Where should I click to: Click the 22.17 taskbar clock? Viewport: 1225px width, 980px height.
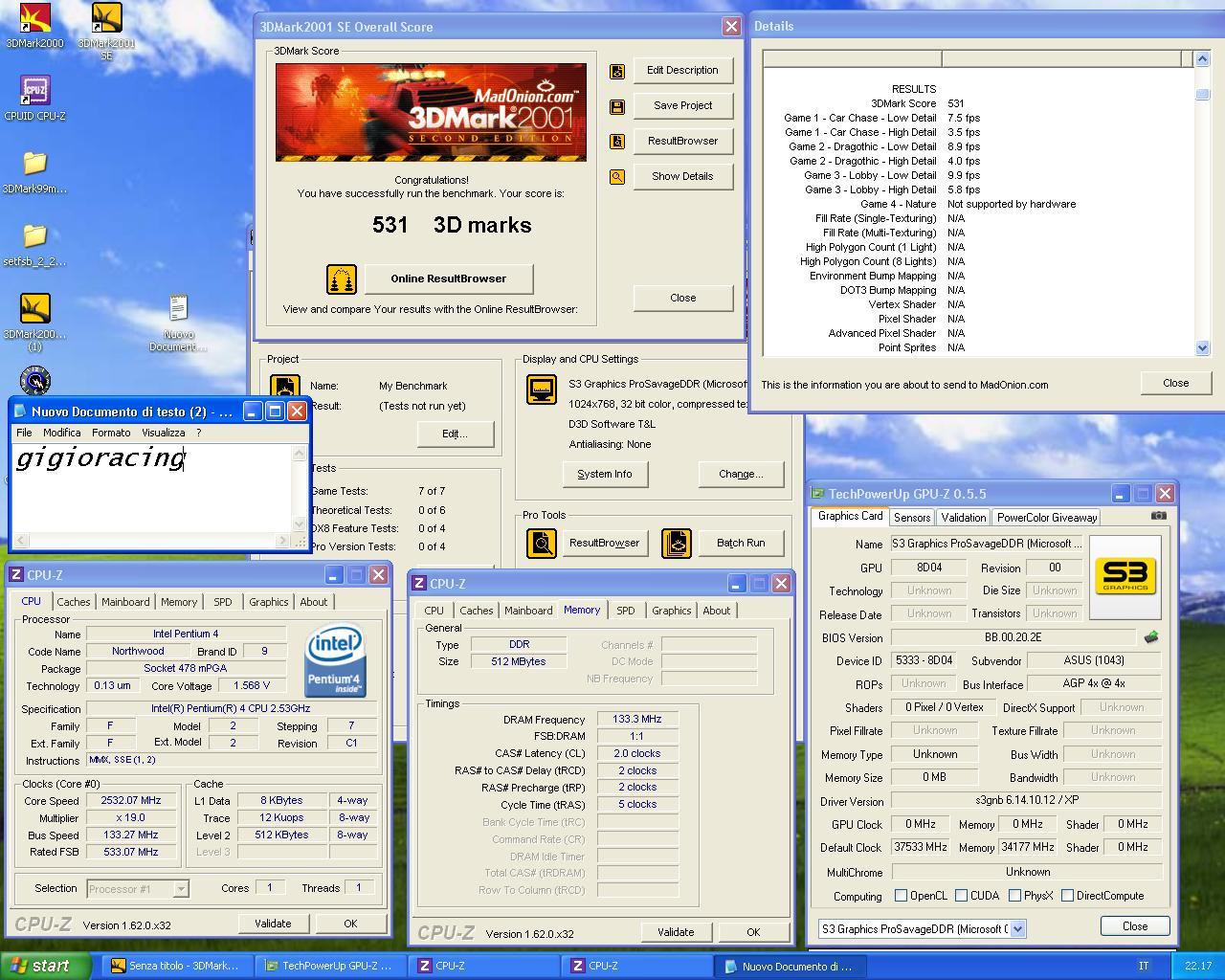1197,967
